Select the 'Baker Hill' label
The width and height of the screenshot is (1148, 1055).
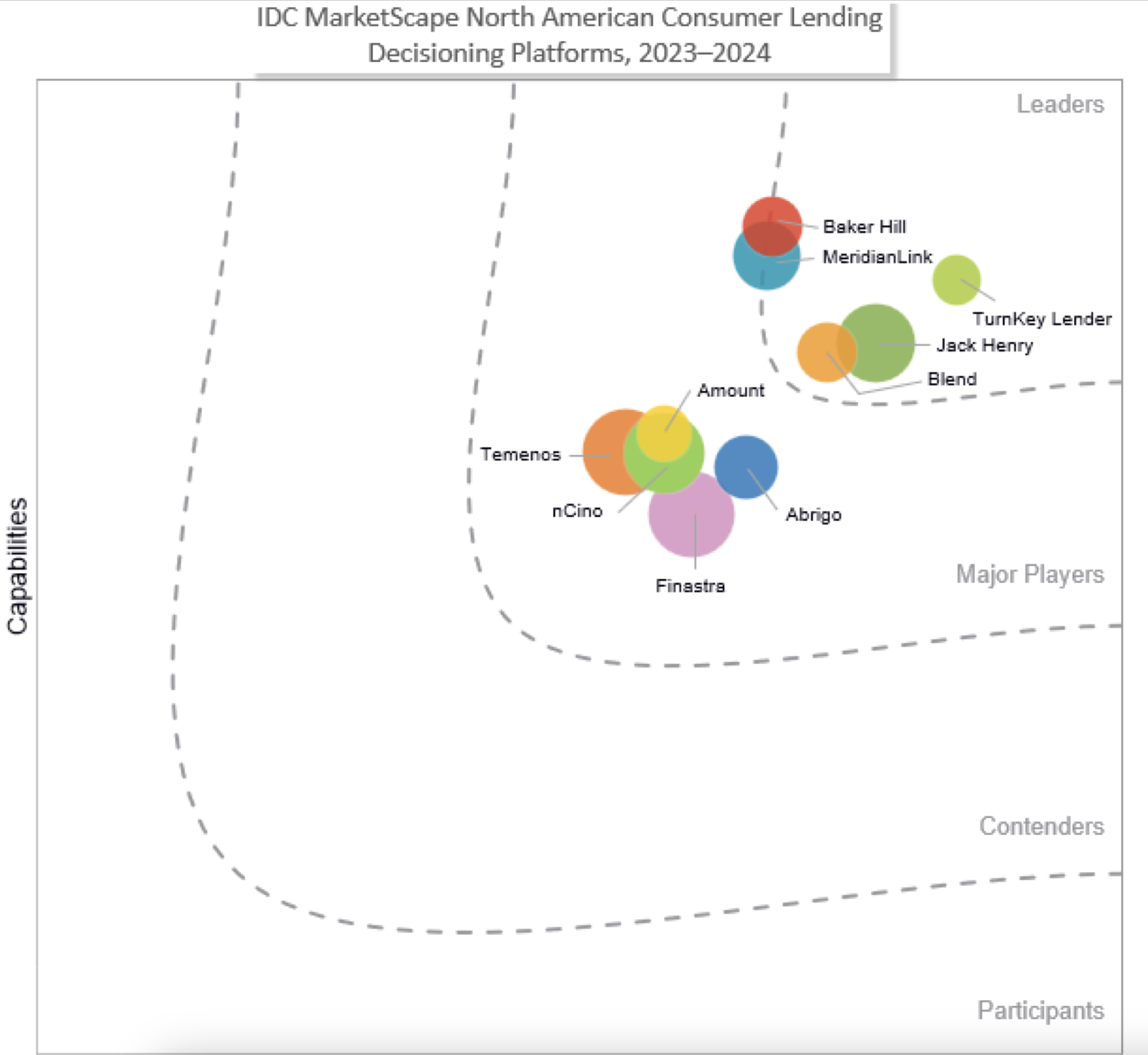click(864, 227)
